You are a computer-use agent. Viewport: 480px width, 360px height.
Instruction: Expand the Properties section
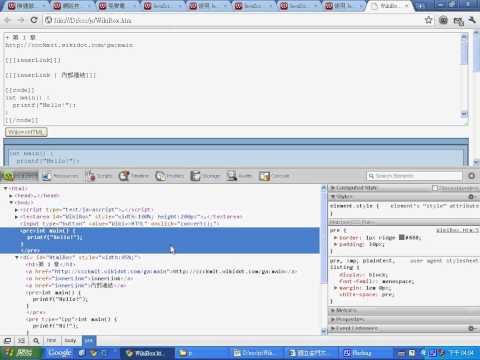[347, 319]
